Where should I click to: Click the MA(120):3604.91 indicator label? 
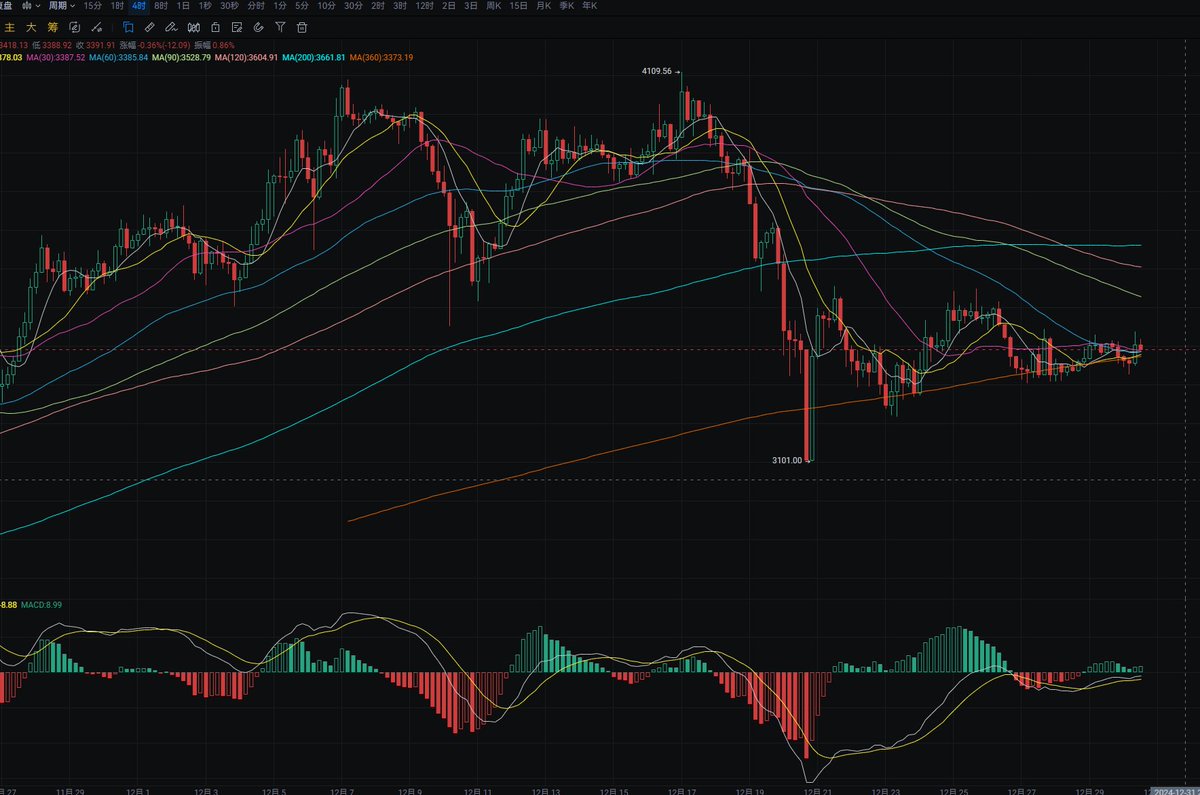tap(246, 58)
